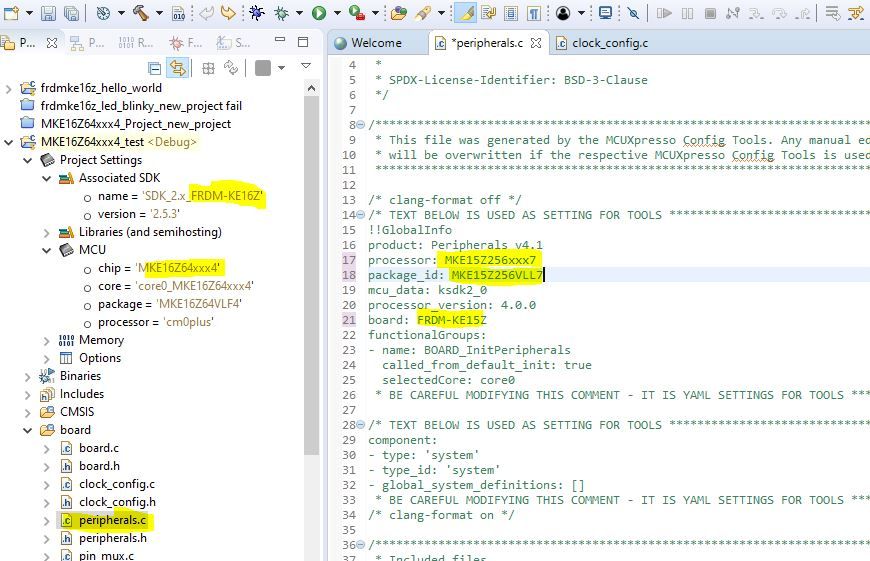This screenshot has width=870, height=561.
Task: Toggle Block Selection mode icon
Action: tap(511, 13)
